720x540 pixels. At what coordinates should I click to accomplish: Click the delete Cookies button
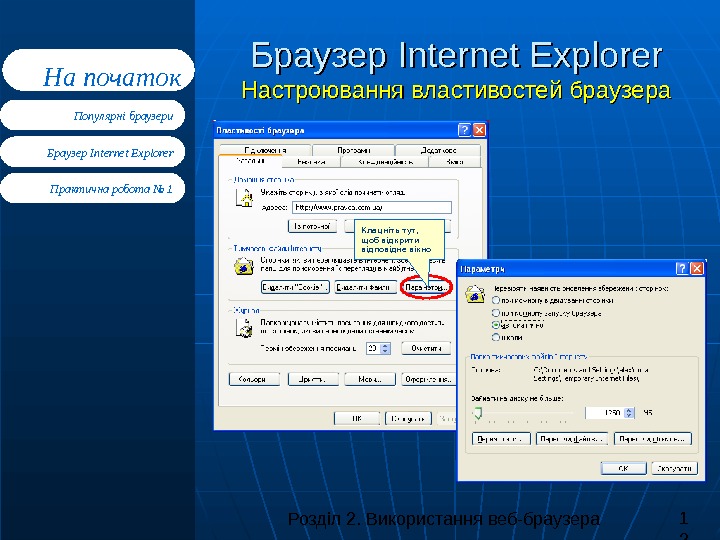[295, 287]
